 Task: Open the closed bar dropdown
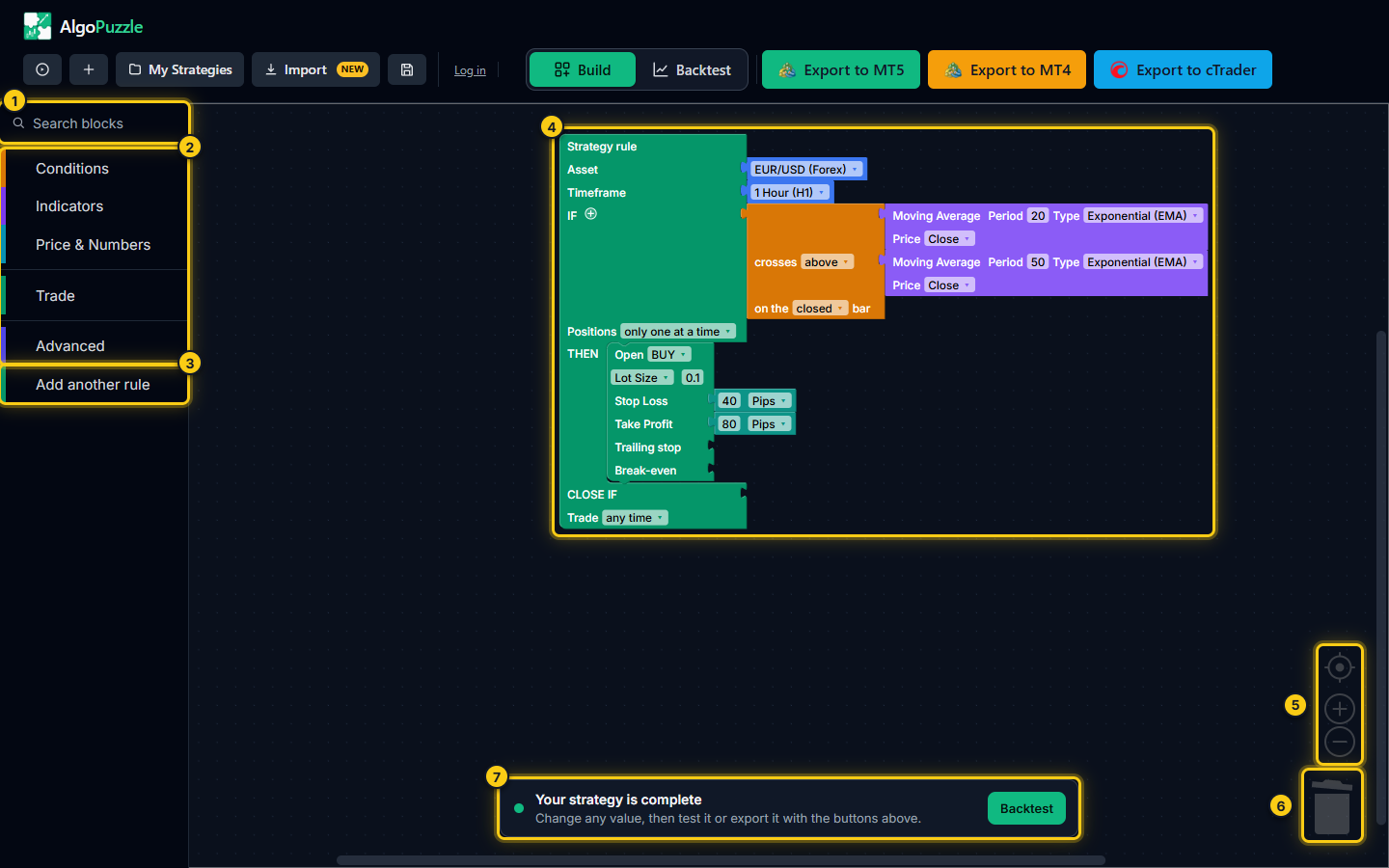(820, 309)
